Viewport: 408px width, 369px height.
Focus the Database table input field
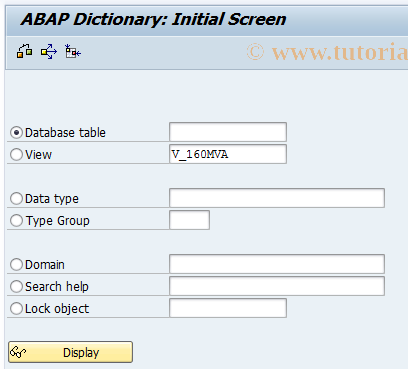point(228,132)
